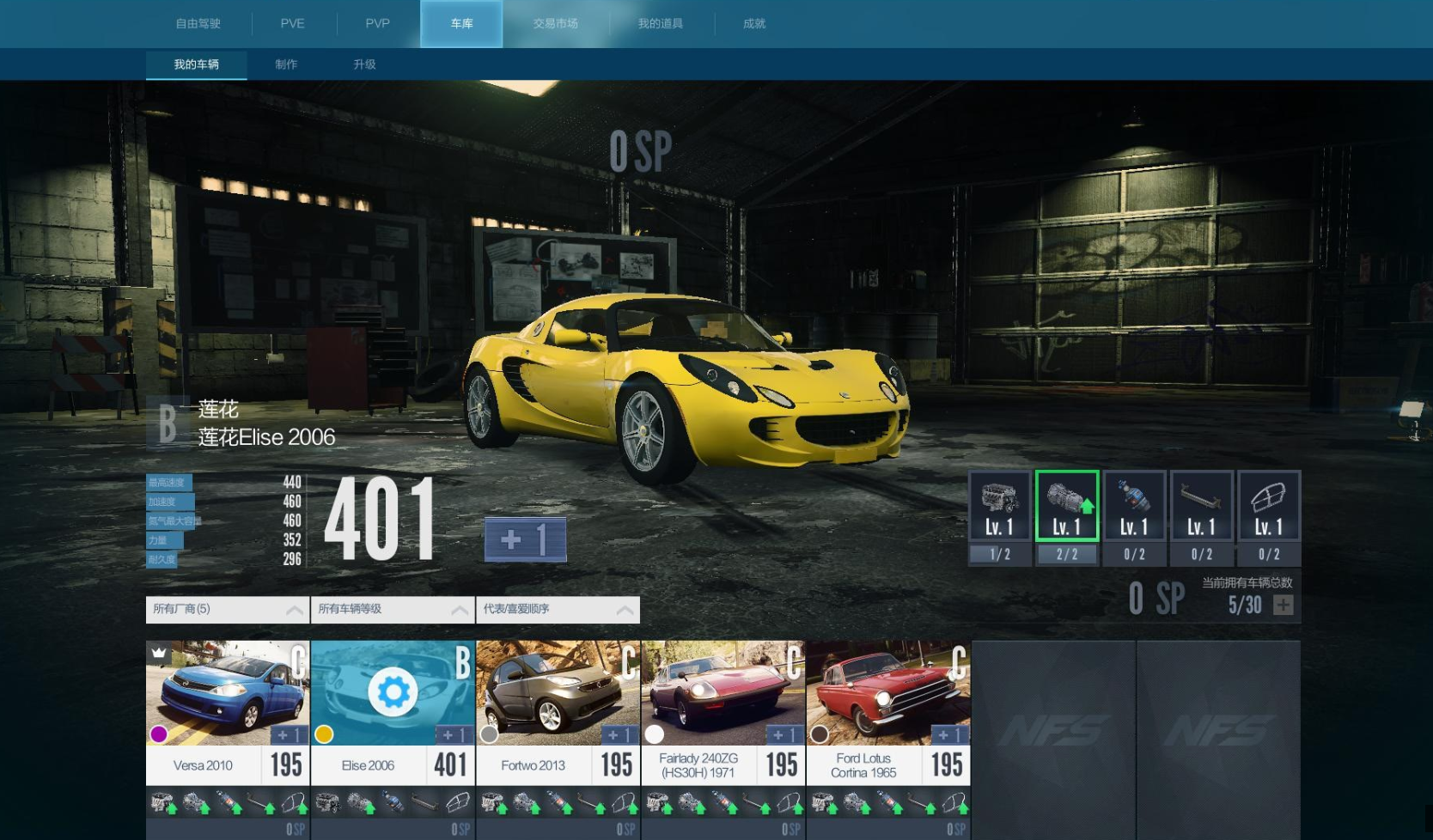Click the nitro icon under Fortwo 2013
1433x840 pixels.
pyautogui.click(x=559, y=803)
